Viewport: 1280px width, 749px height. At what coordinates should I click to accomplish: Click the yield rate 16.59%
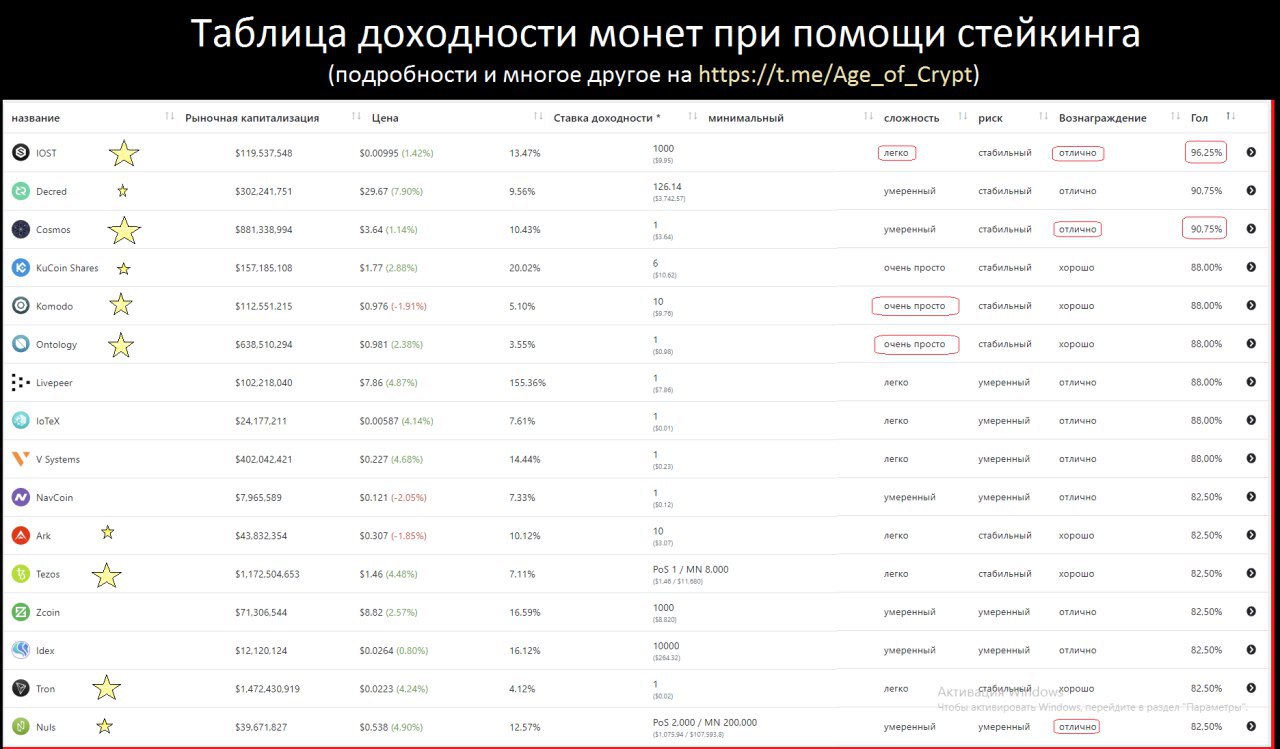tap(524, 612)
